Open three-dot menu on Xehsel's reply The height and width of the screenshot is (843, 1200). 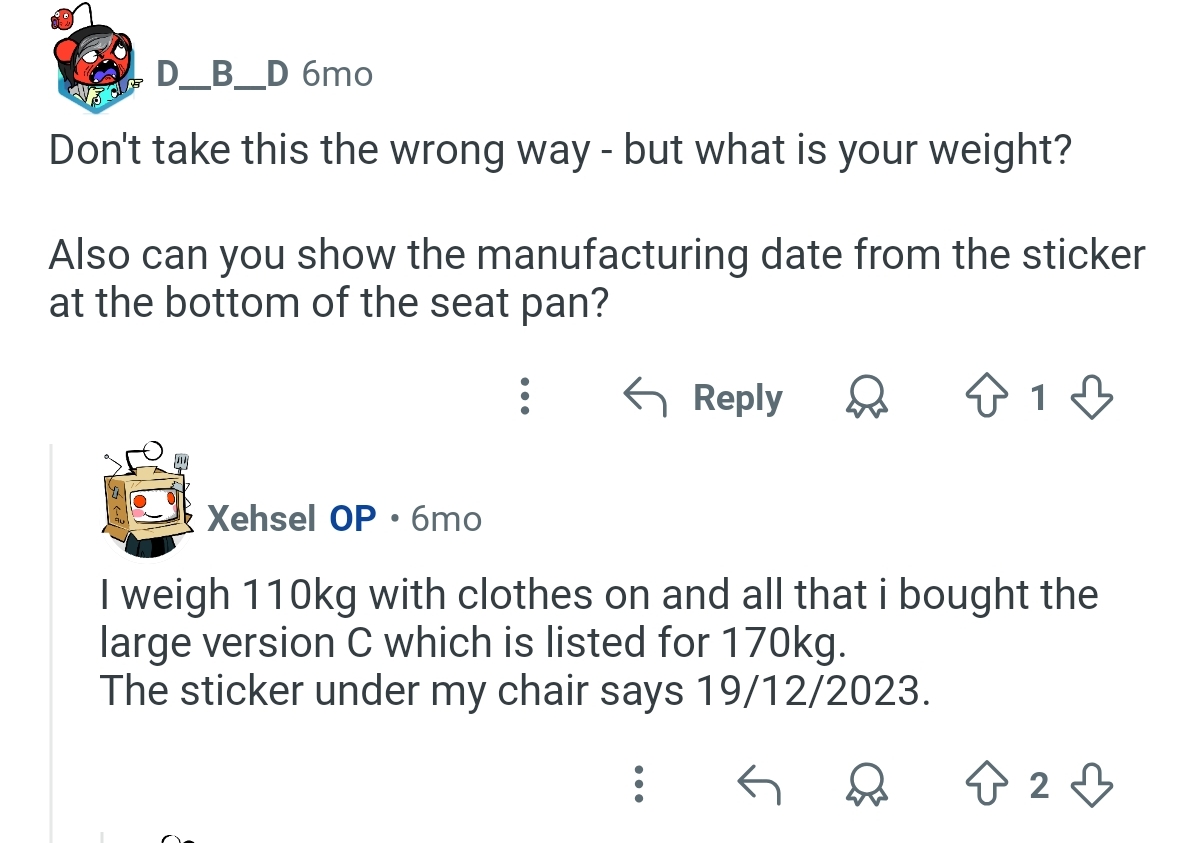(x=637, y=785)
